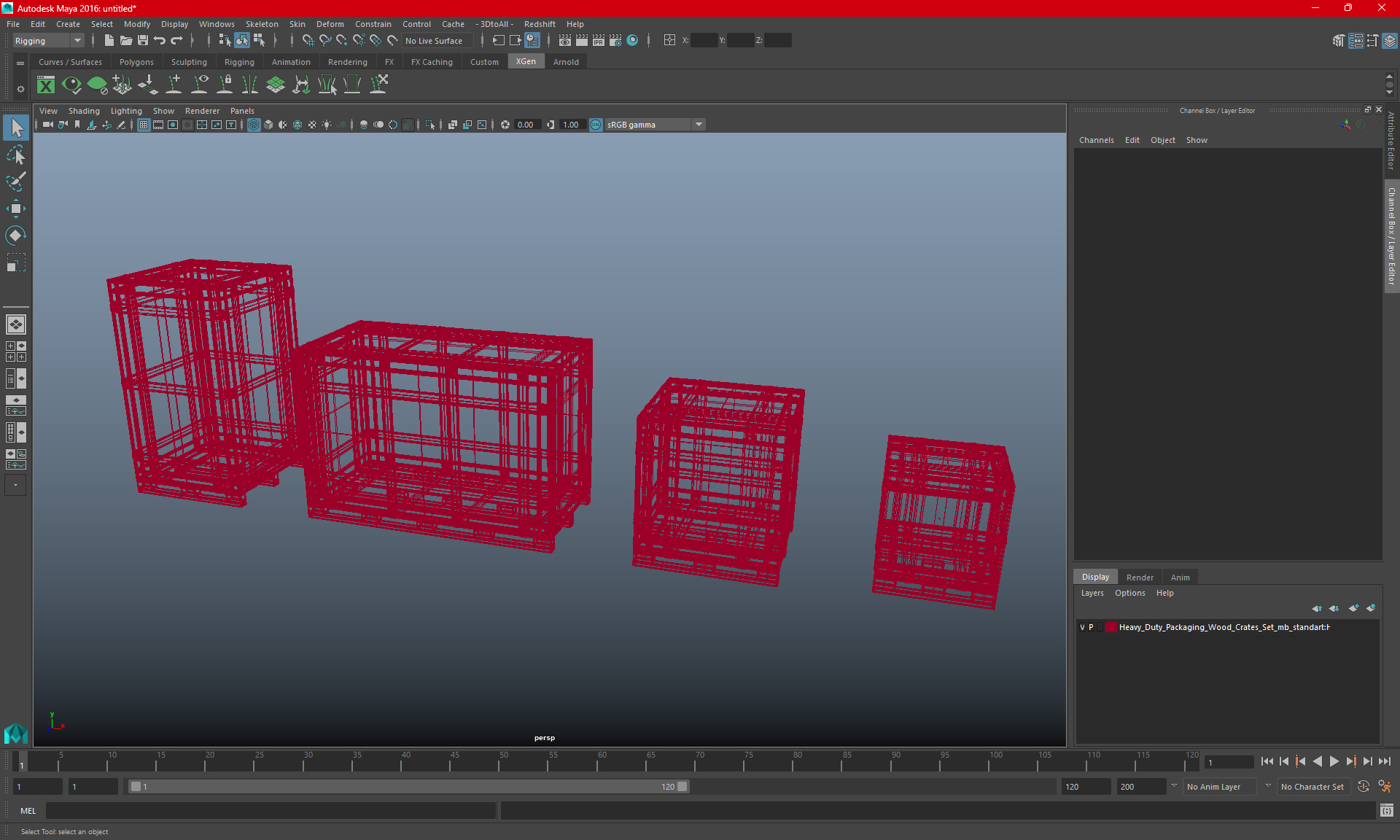Viewport: 1400px width, 840px height.
Task: Expand the sRGB gamma dropdown
Action: point(699,125)
